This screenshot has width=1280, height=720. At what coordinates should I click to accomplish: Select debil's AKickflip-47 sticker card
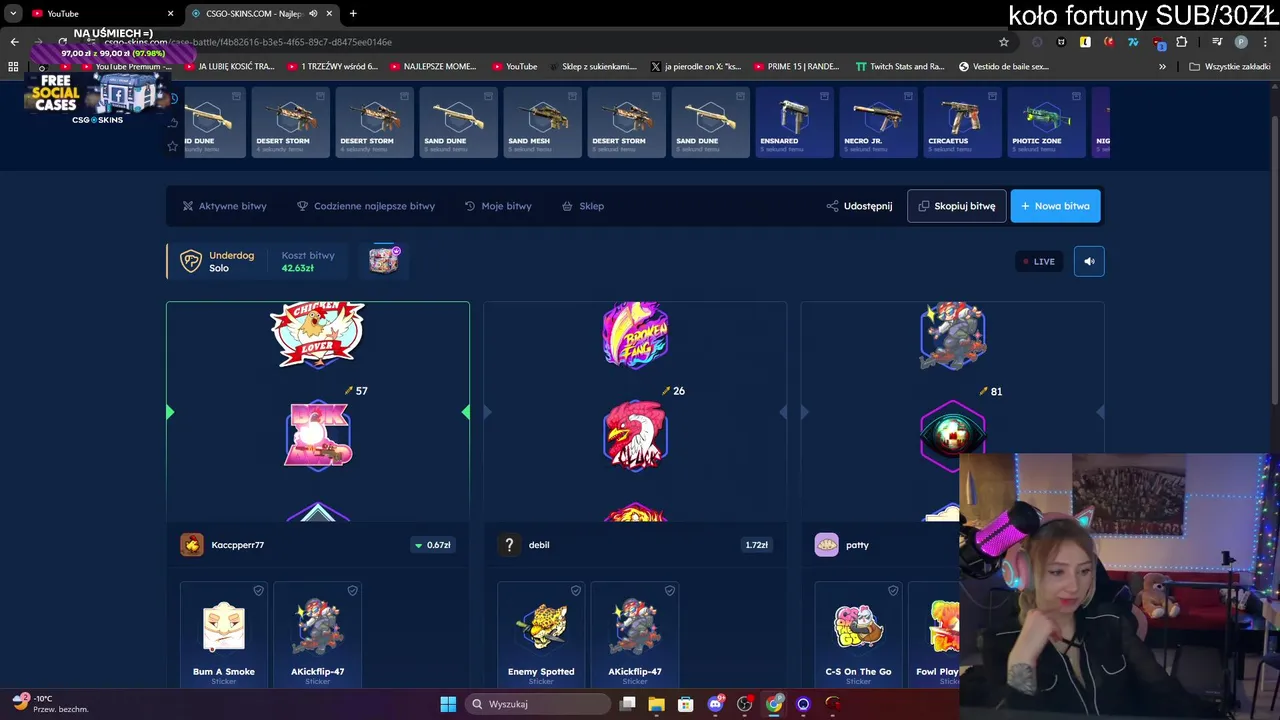pos(635,634)
